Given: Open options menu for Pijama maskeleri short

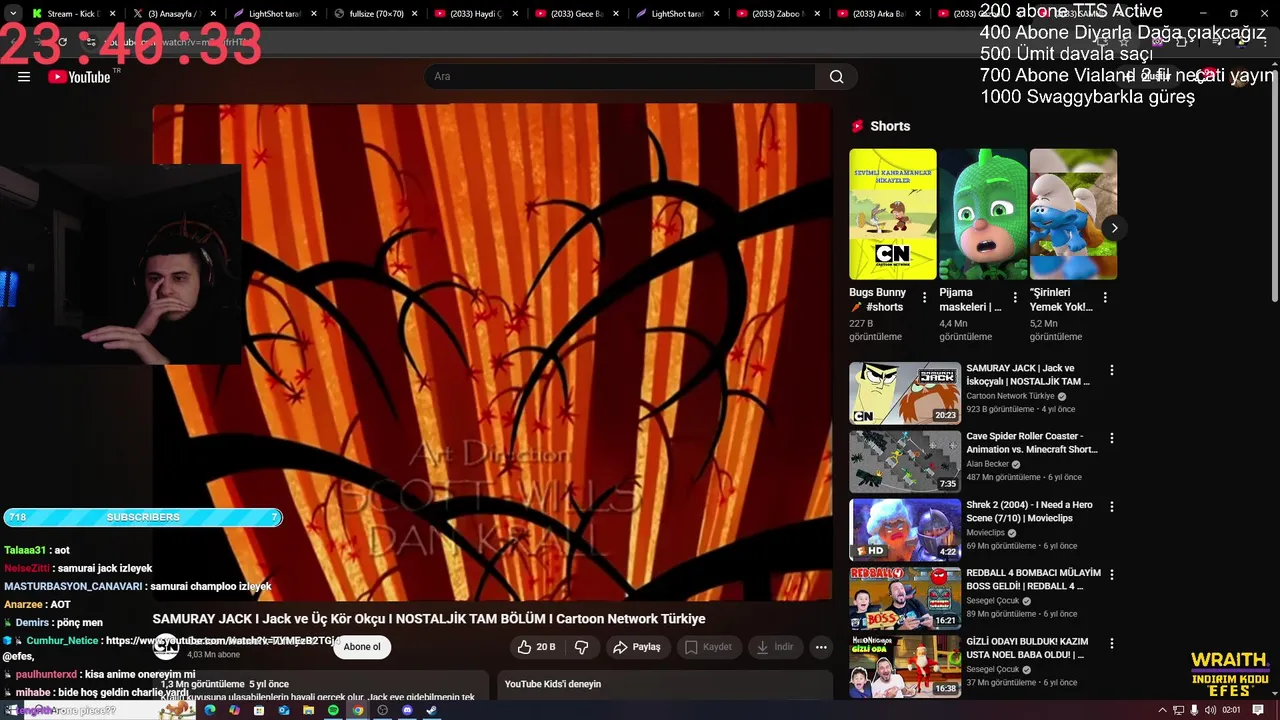Looking at the screenshot, I should coord(1015,297).
